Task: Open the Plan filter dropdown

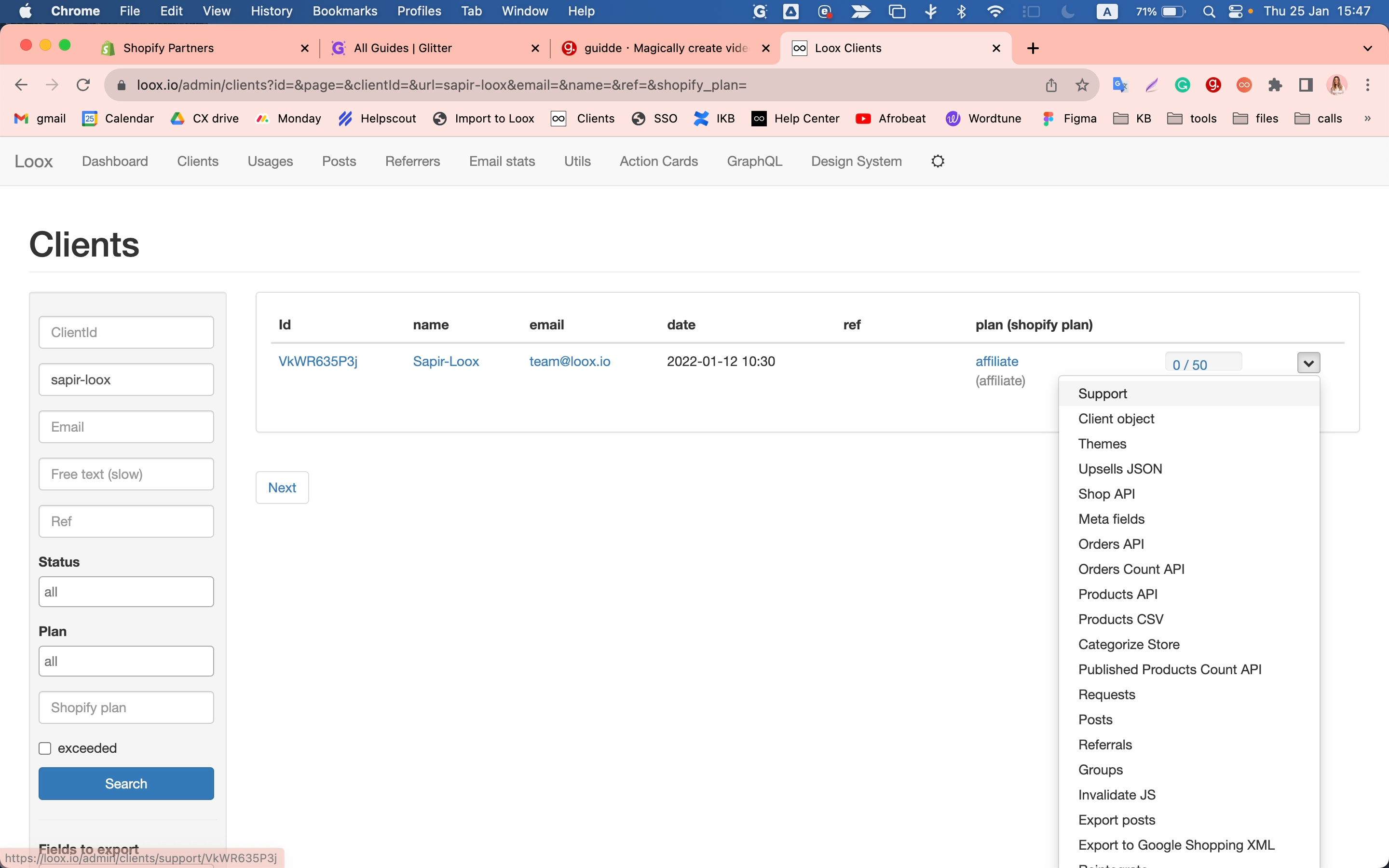Action: coord(126,661)
